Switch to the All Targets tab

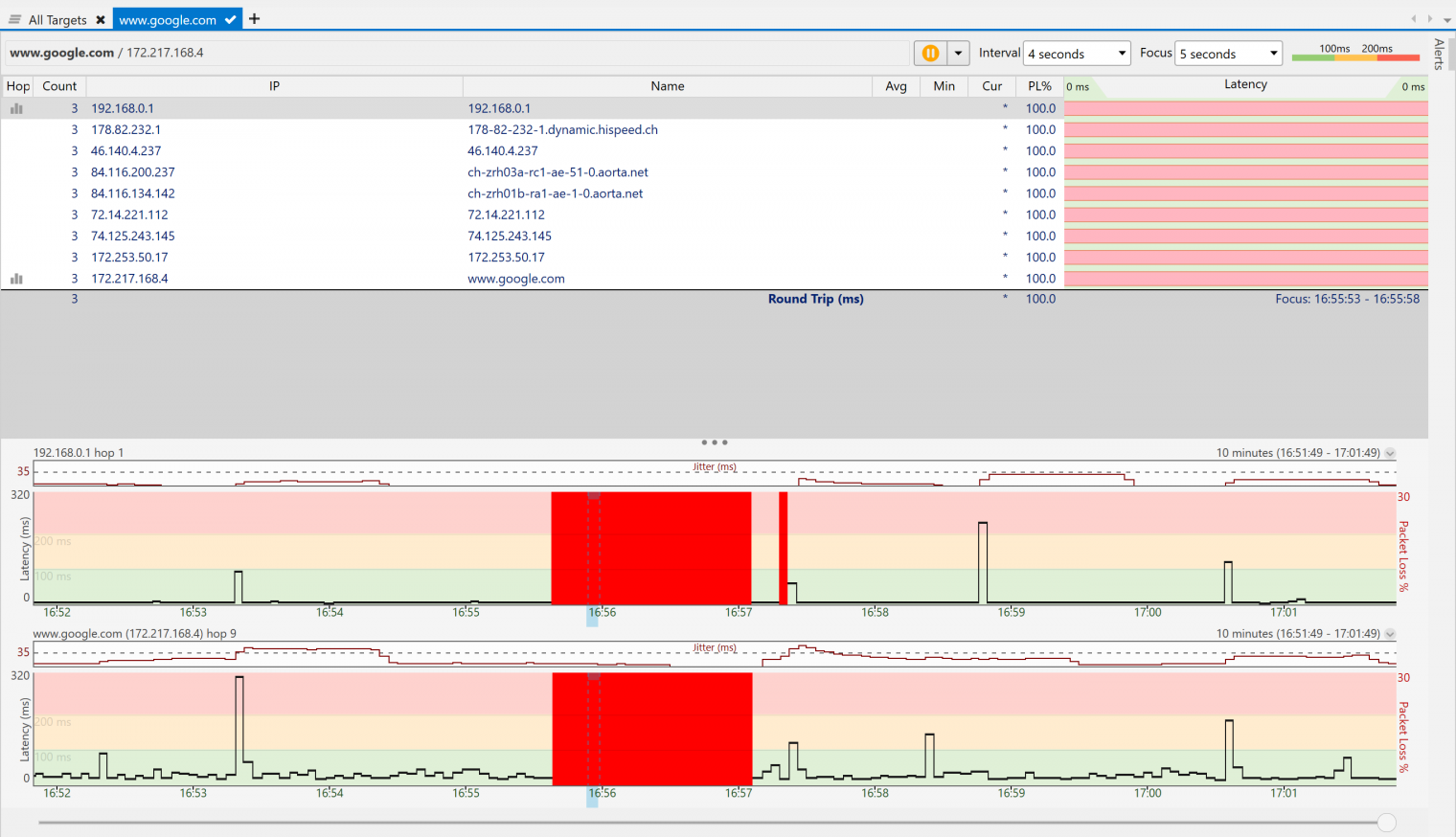57,19
